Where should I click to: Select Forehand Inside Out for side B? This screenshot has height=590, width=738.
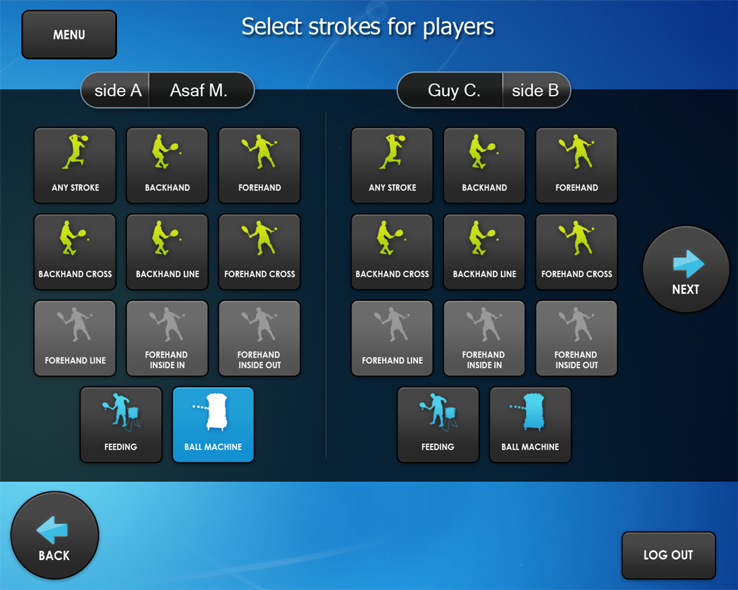(577, 338)
